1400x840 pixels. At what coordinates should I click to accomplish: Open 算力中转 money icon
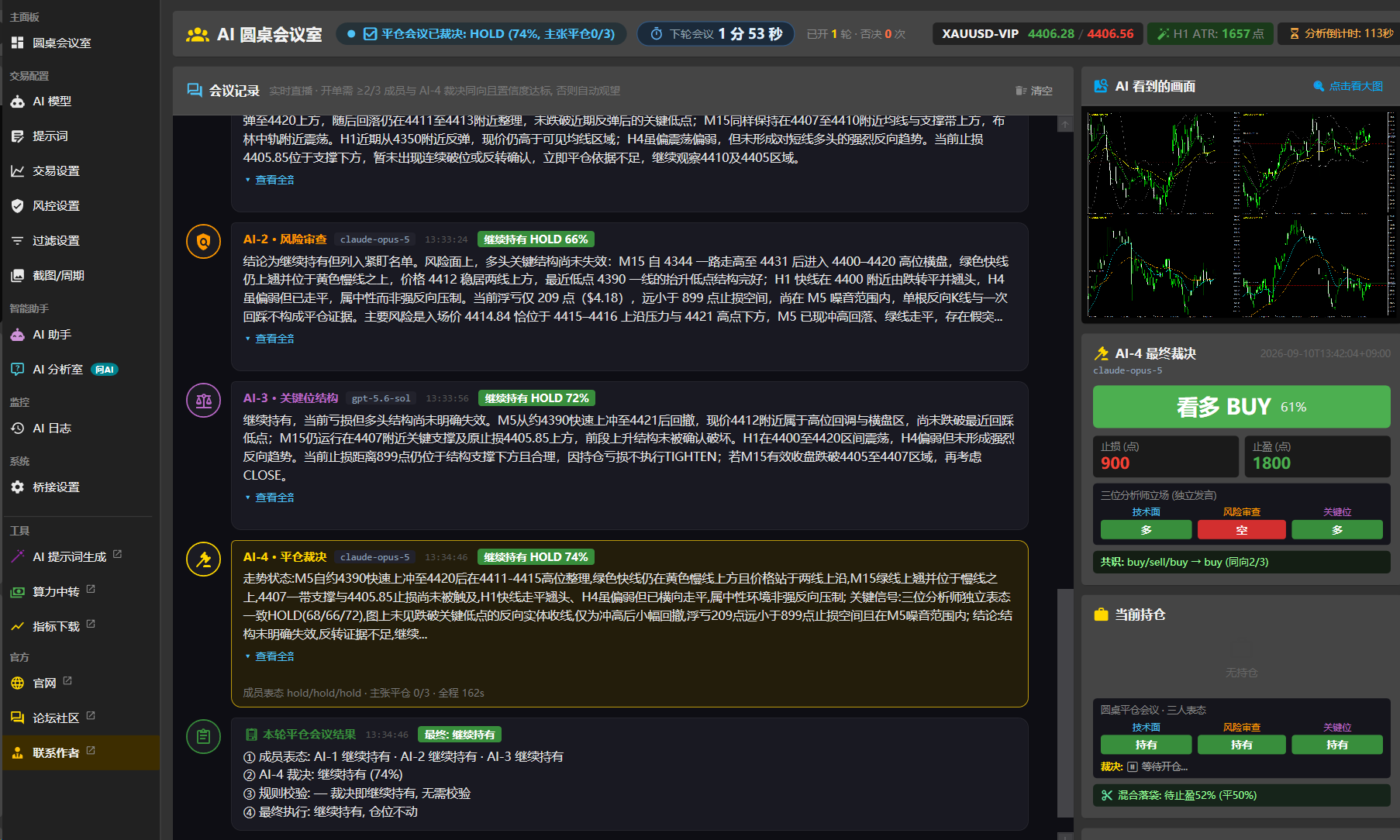[18, 591]
